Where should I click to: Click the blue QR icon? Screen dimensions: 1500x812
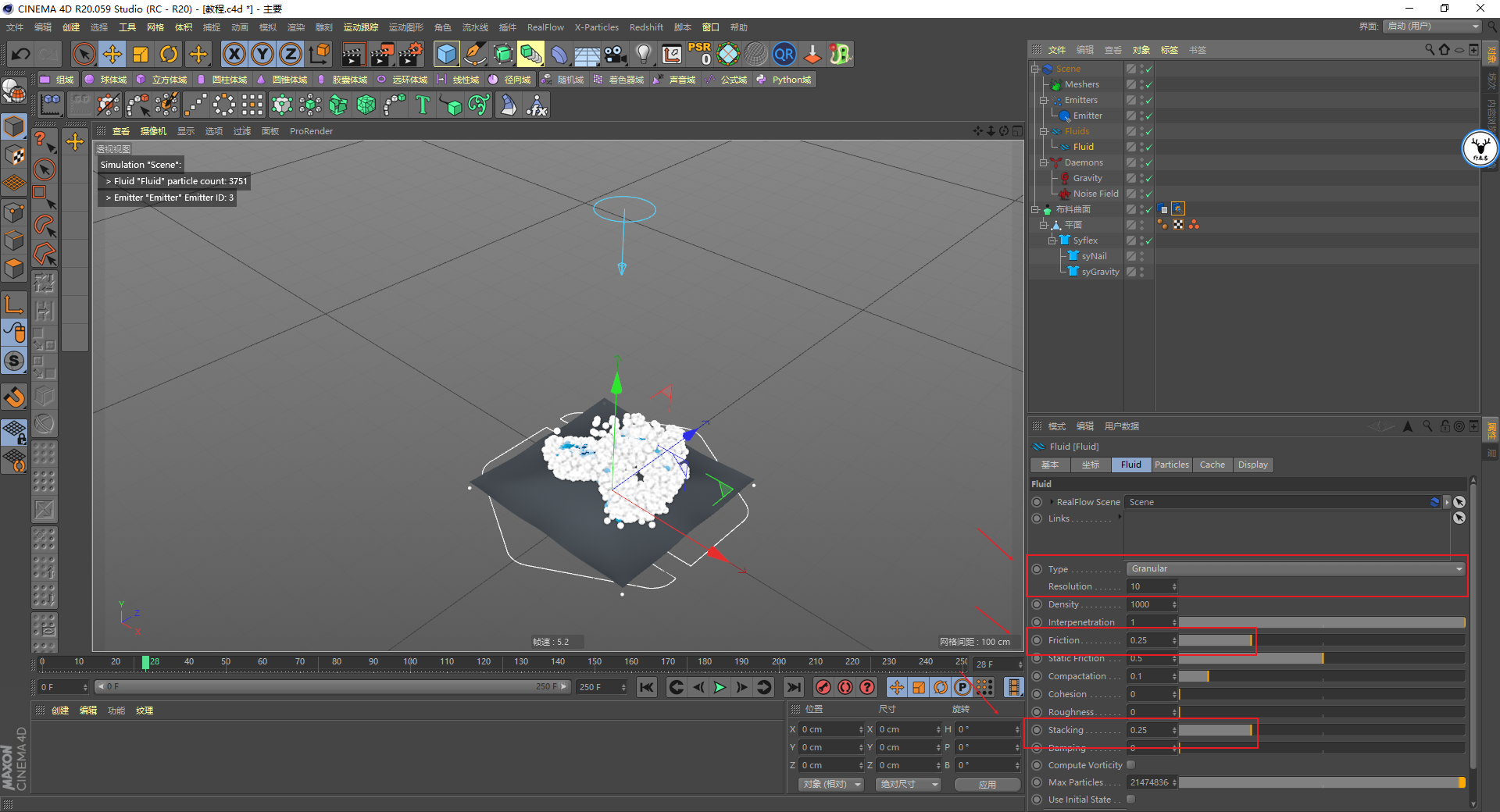tap(784, 54)
